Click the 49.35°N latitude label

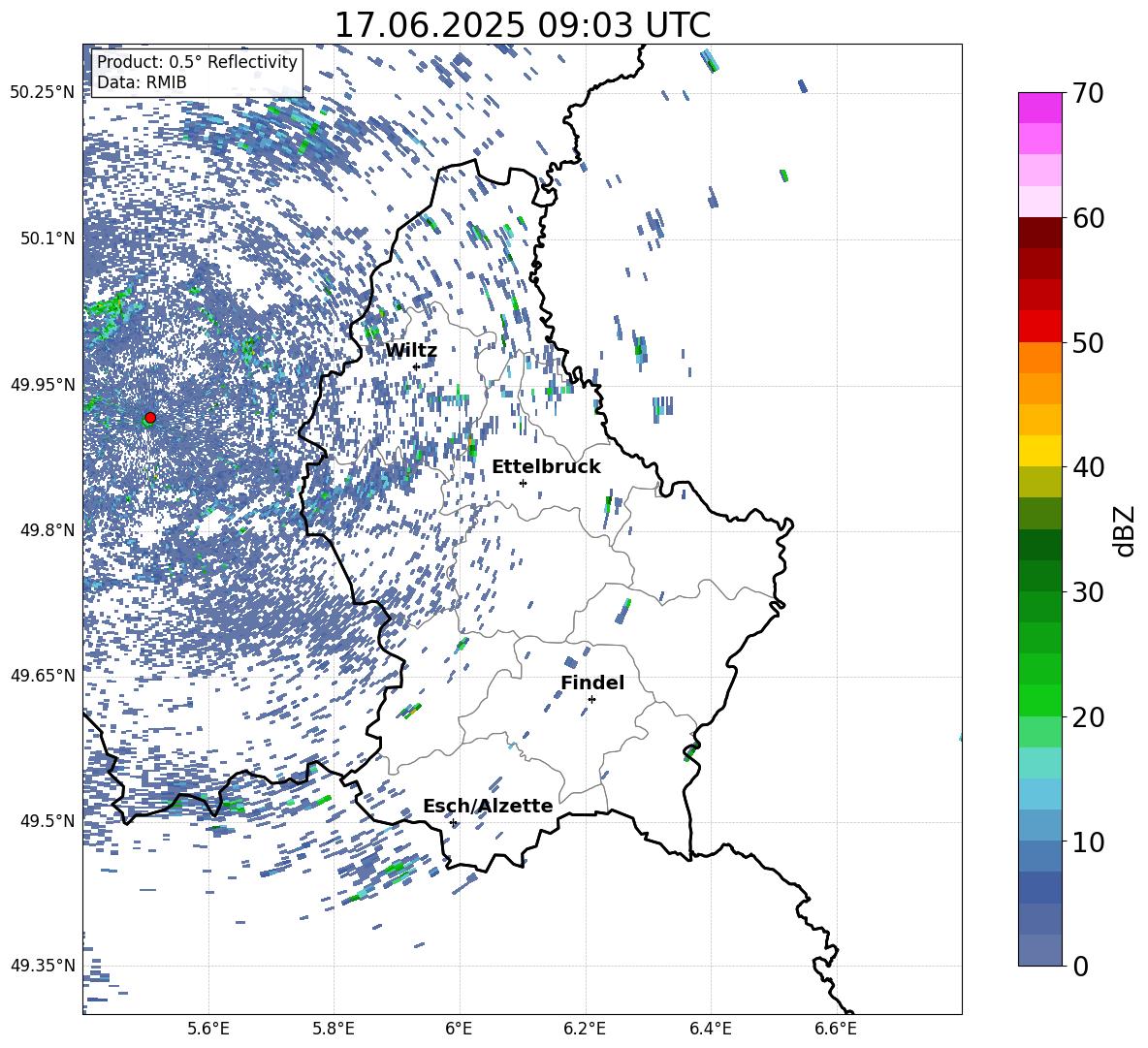click(x=43, y=966)
